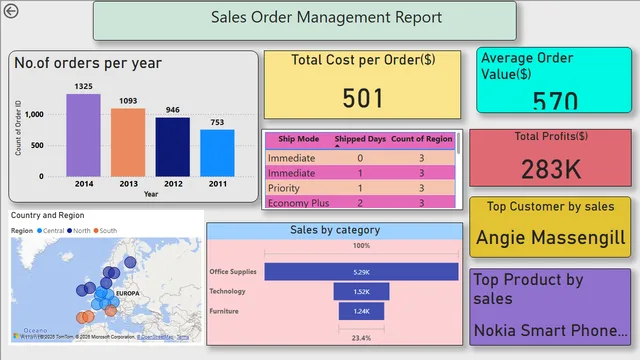Click South region legend marker
The height and width of the screenshot is (360, 640).
pyautogui.click(x=96, y=231)
